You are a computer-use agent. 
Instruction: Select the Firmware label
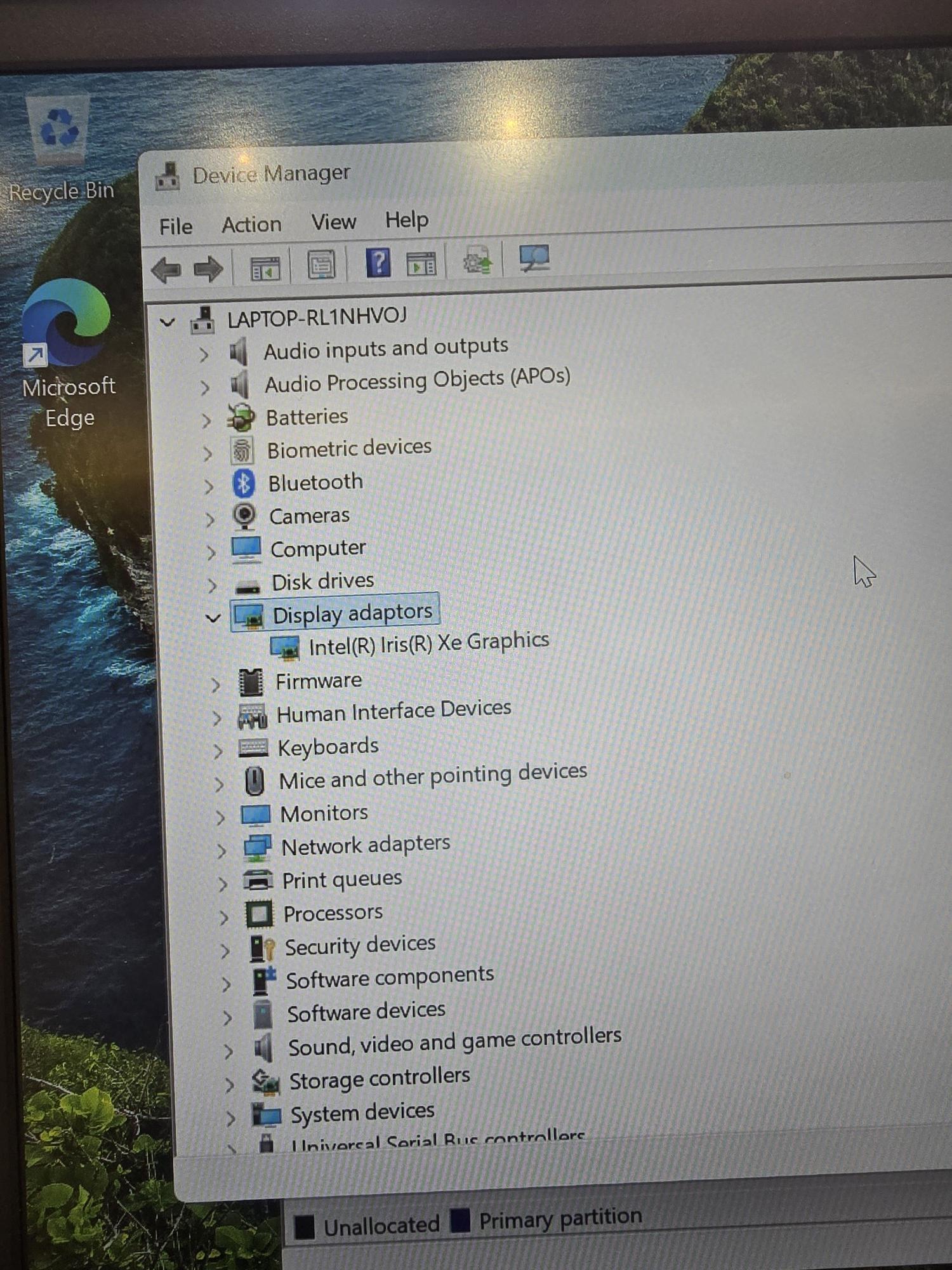click(x=319, y=681)
